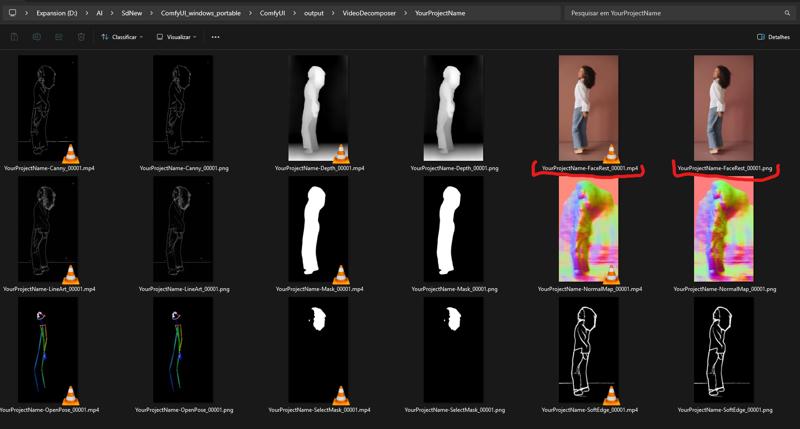Screen dimensions: 800x429
Task: Click the search magnifier icon
Action: [787, 13]
